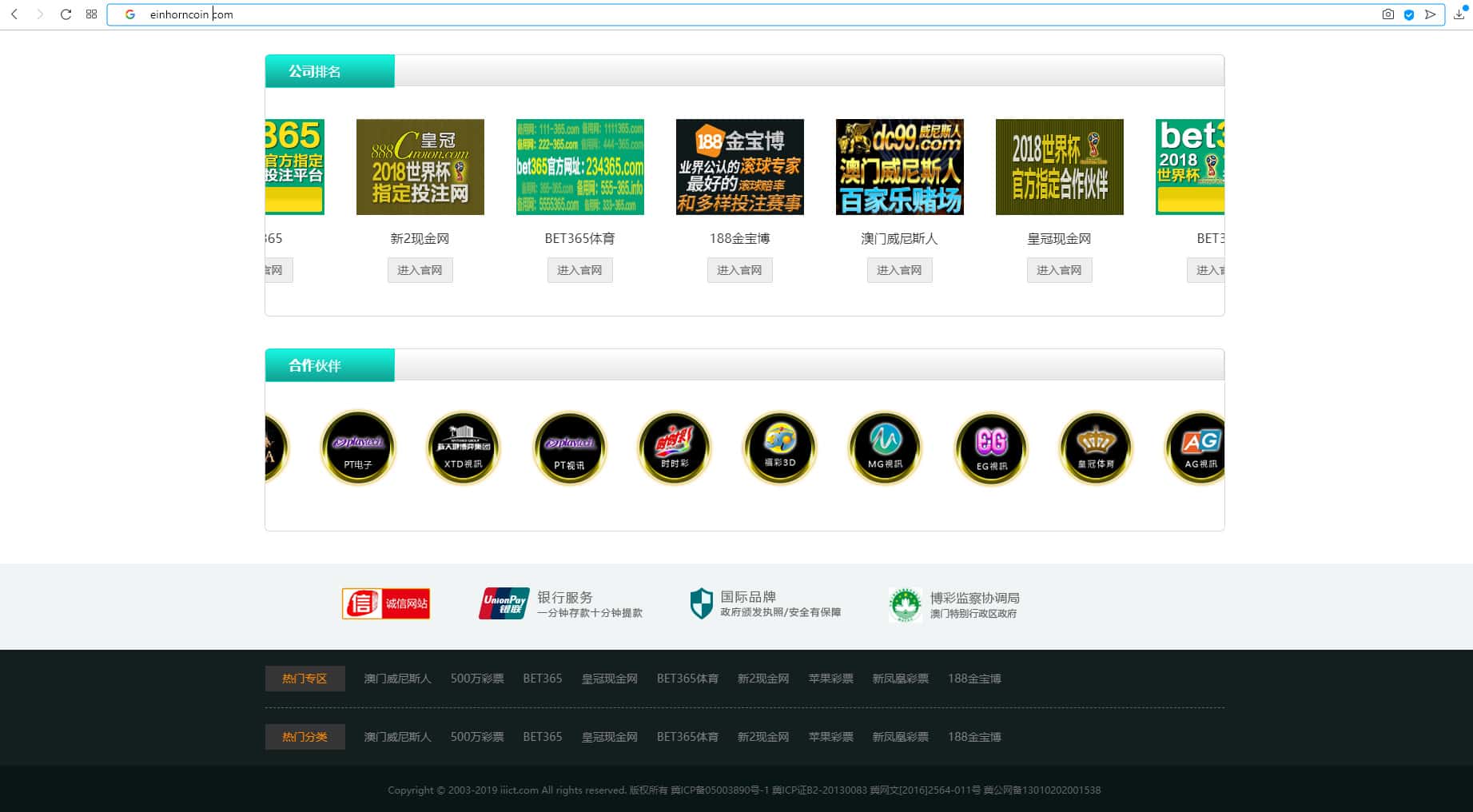
Task: Open the PT视讯 partner icon
Action: [x=569, y=448]
